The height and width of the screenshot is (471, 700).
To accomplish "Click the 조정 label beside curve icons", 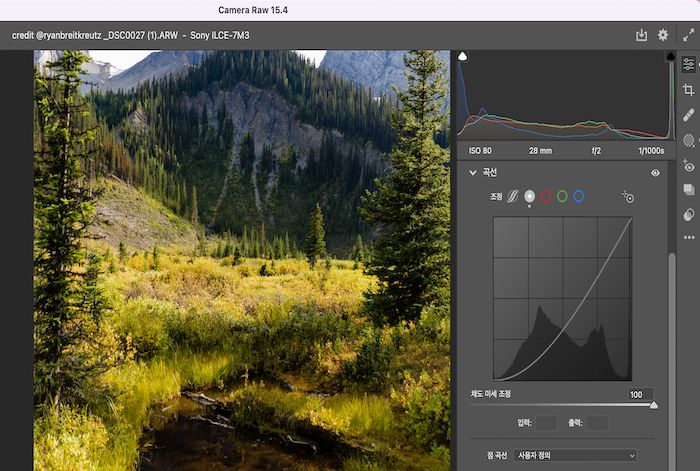I will (496, 196).
